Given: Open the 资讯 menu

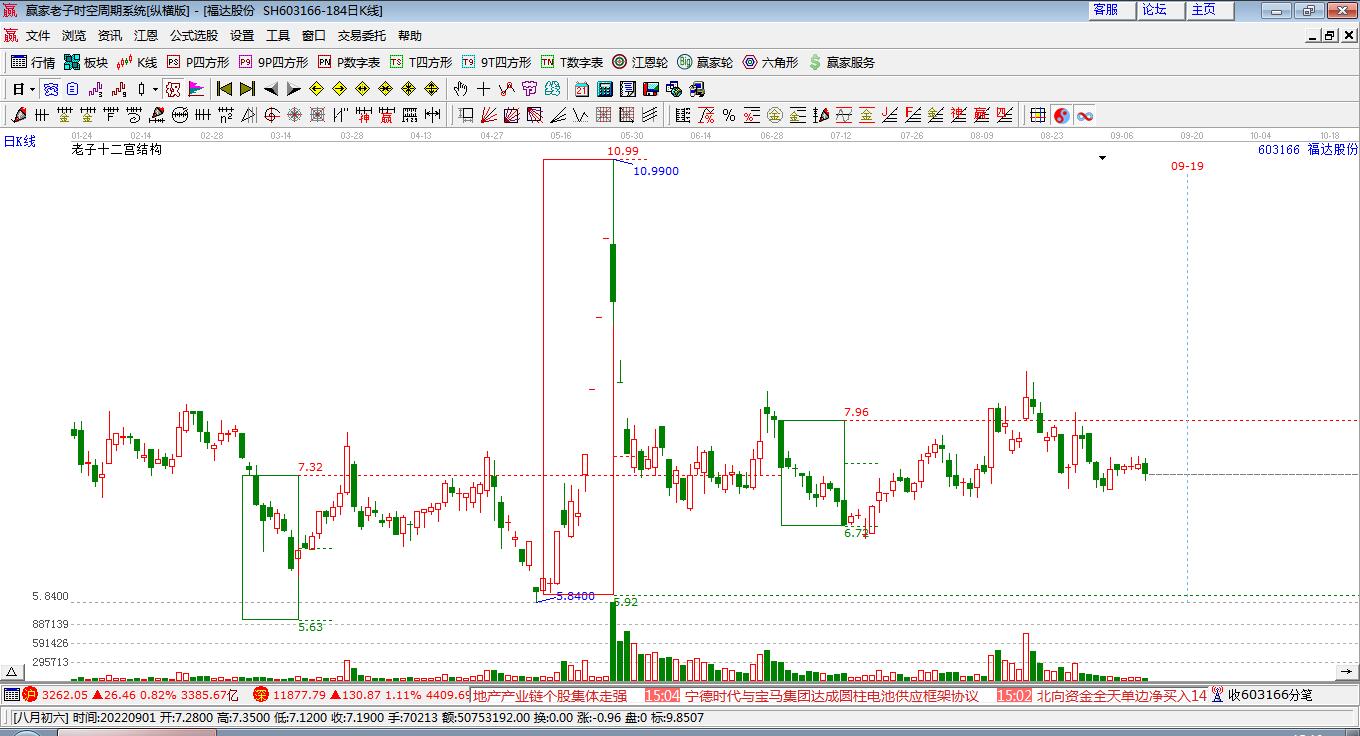Looking at the screenshot, I should (x=110, y=35).
